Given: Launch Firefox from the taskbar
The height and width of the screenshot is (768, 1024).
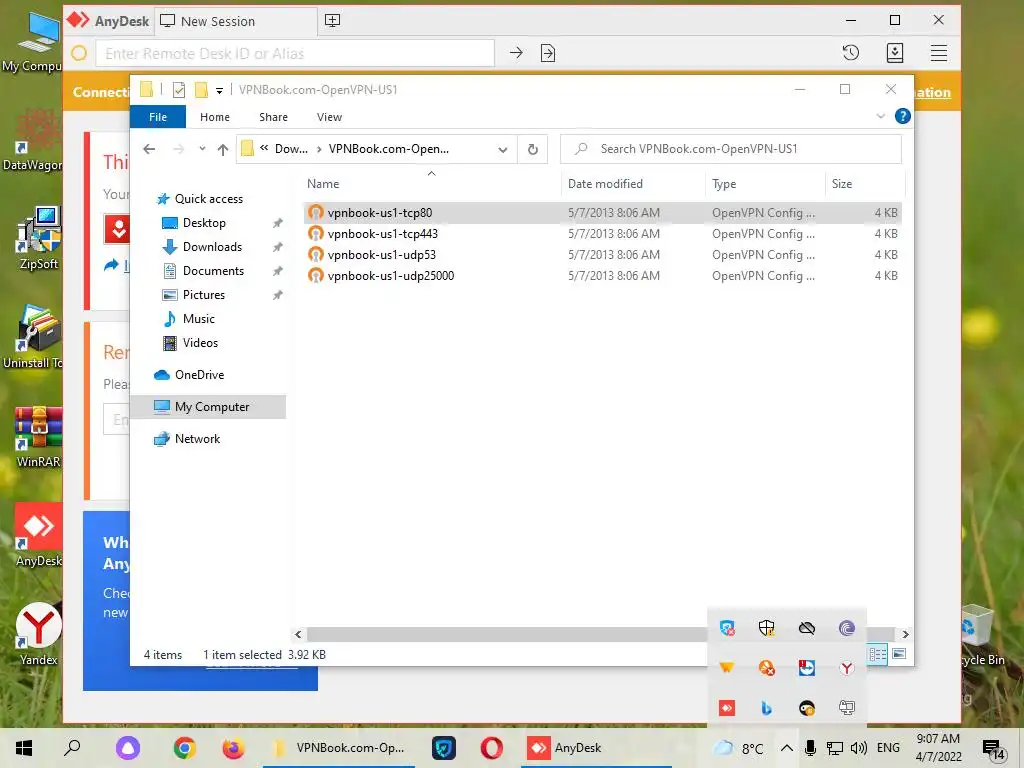Looking at the screenshot, I should tap(233, 748).
